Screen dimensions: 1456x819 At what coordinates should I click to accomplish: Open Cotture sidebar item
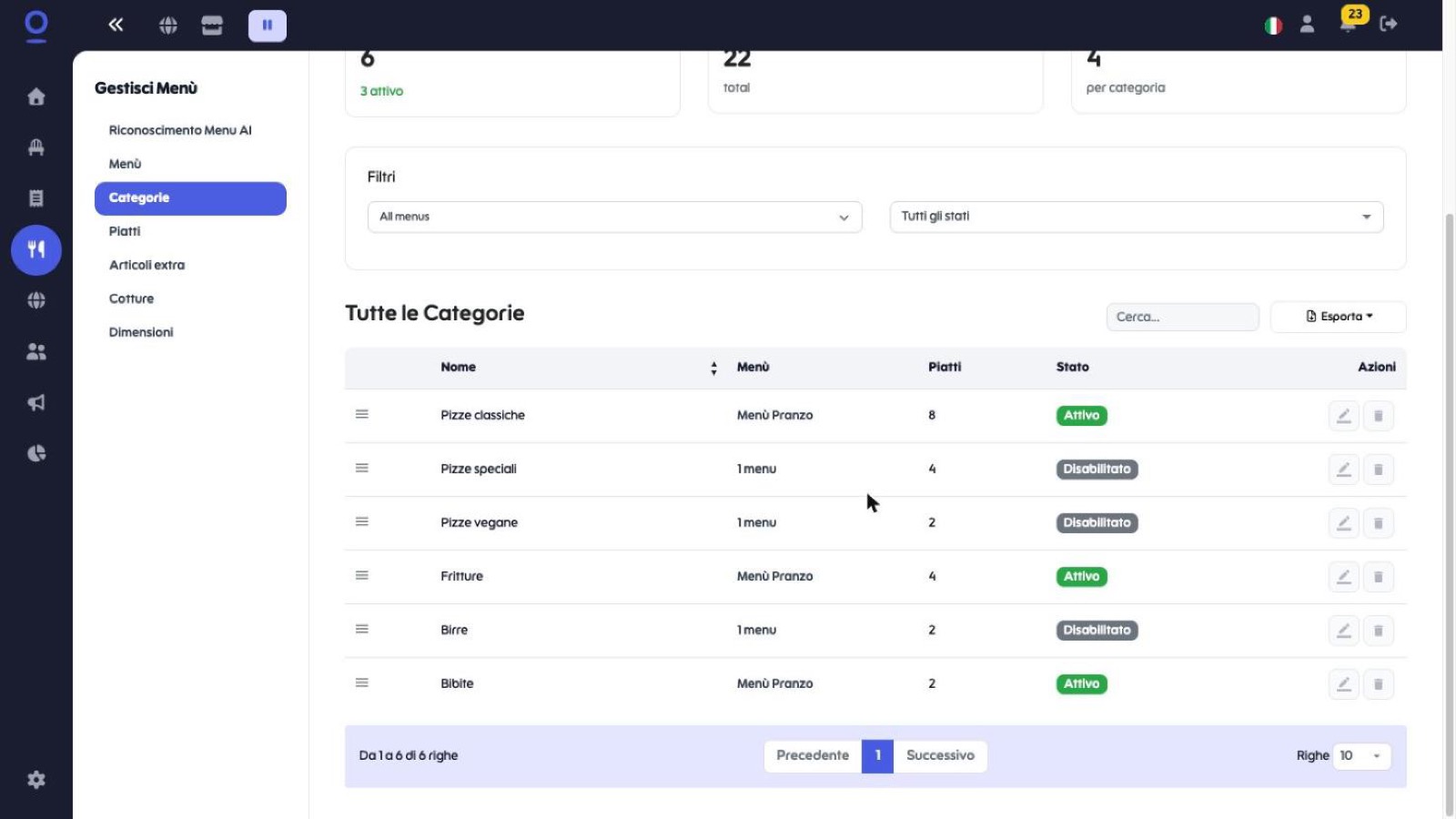(x=131, y=298)
